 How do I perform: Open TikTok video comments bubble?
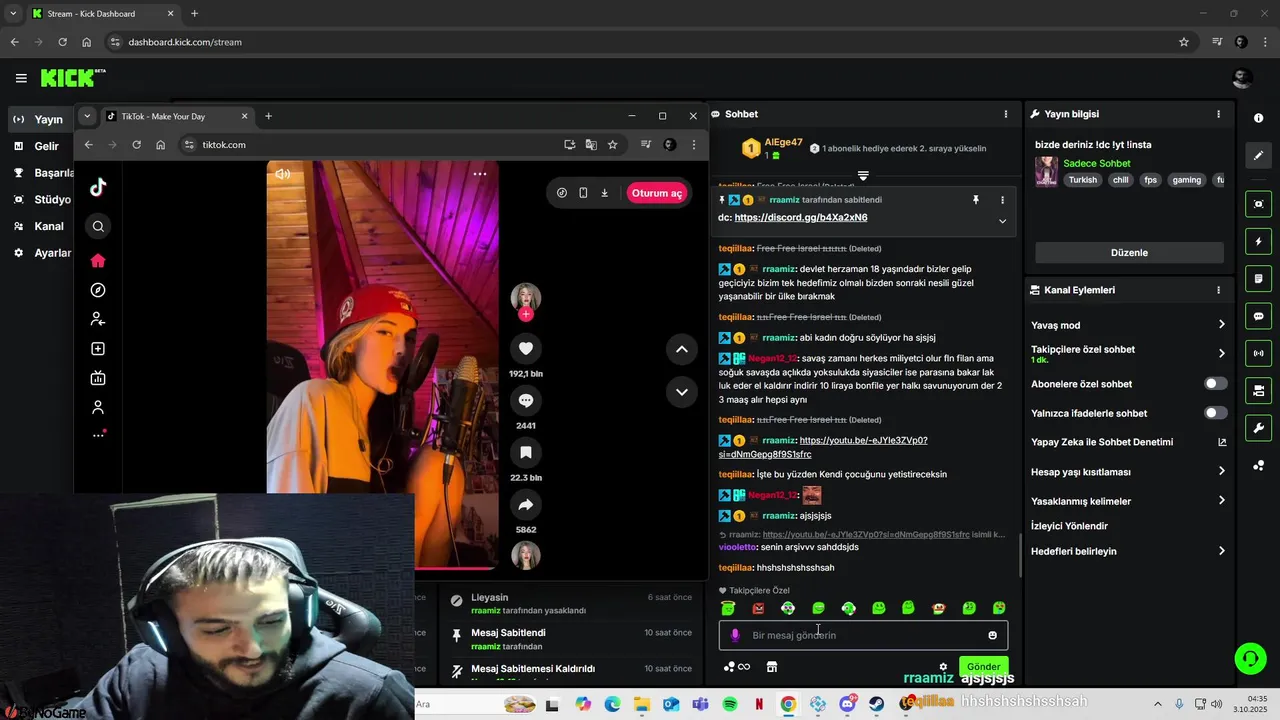[x=526, y=401]
